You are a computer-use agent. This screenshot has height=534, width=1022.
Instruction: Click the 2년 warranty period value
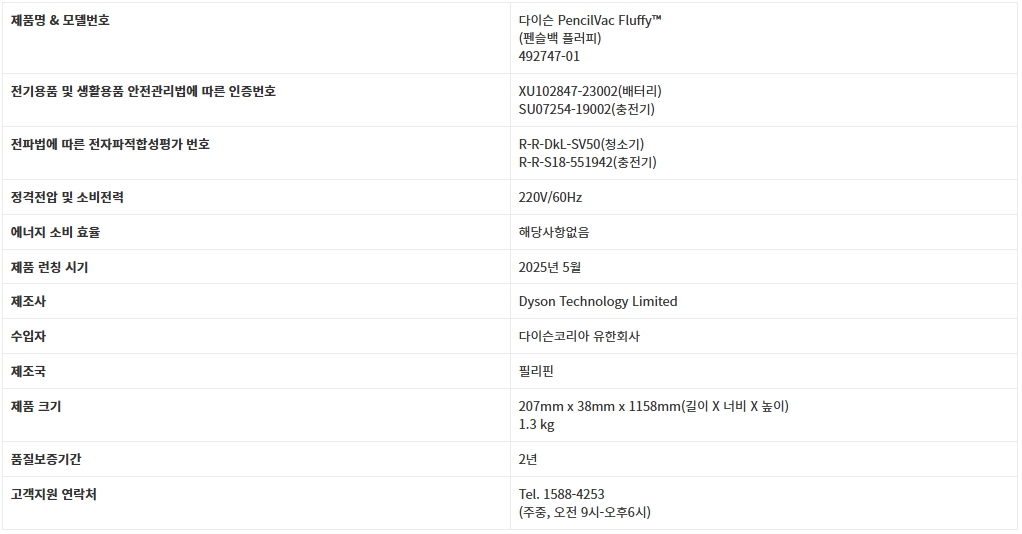528,459
